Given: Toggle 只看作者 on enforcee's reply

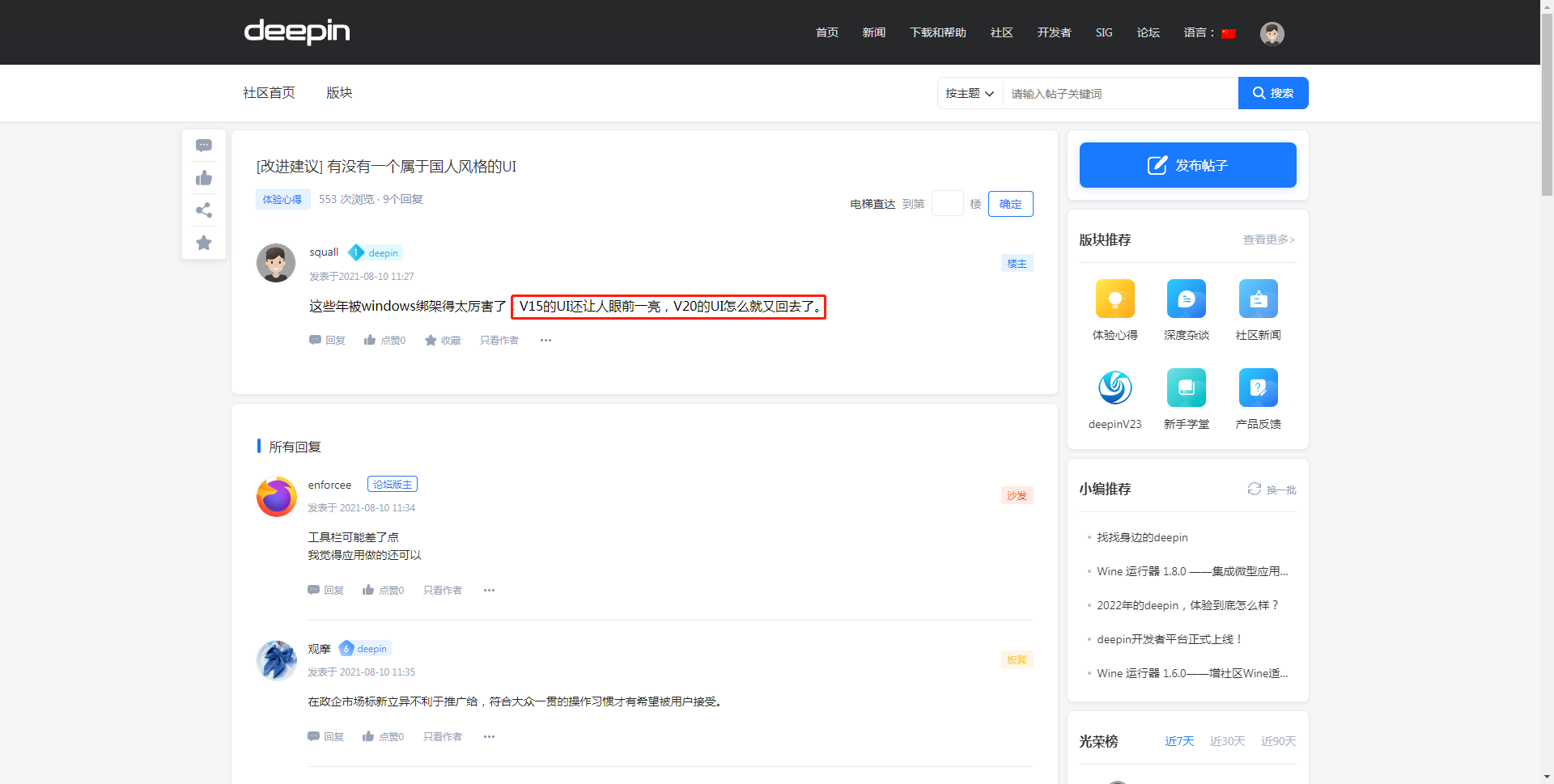Looking at the screenshot, I should (x=443, y=591).
